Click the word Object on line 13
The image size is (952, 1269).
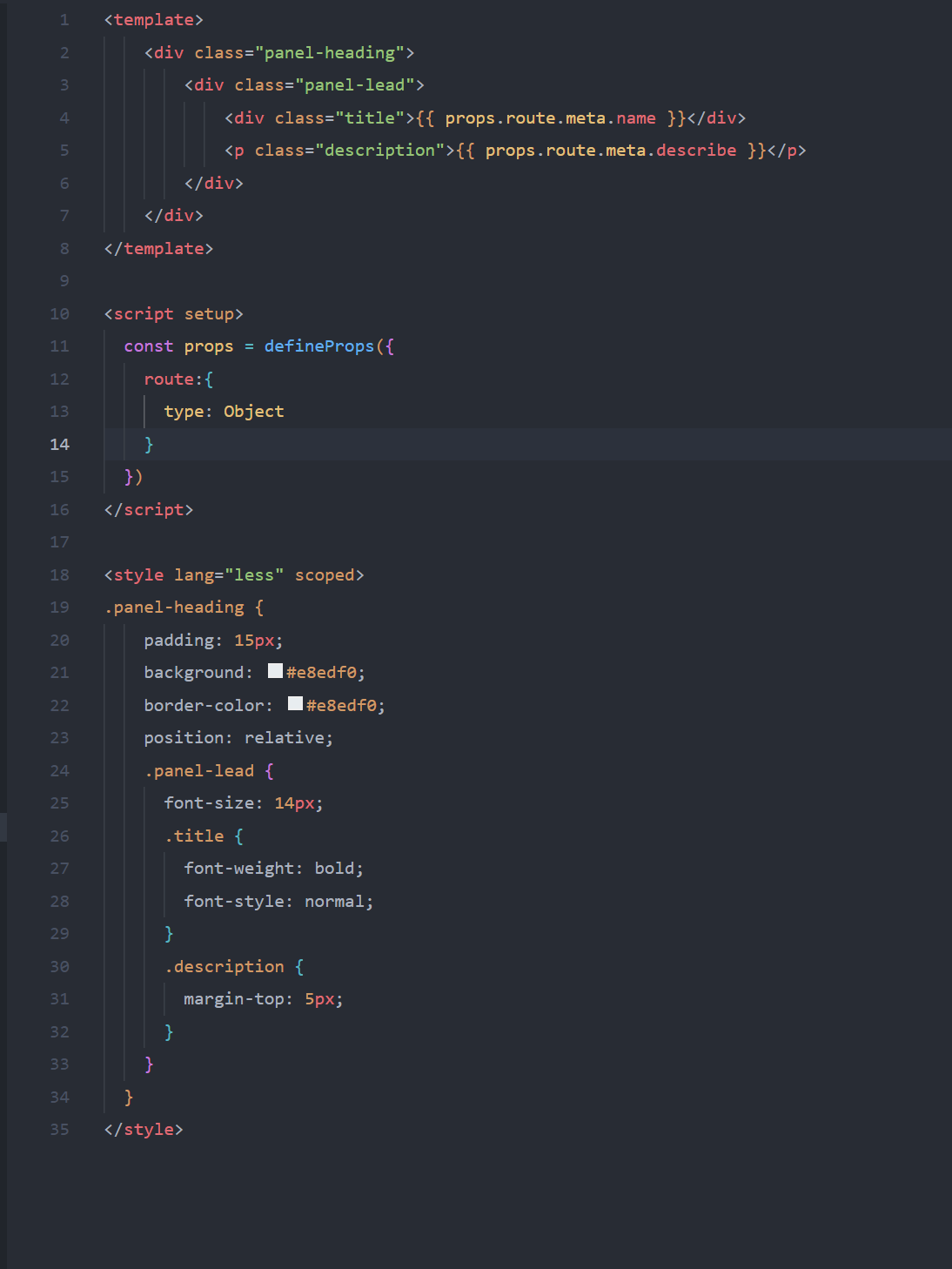tap(253, 411)
